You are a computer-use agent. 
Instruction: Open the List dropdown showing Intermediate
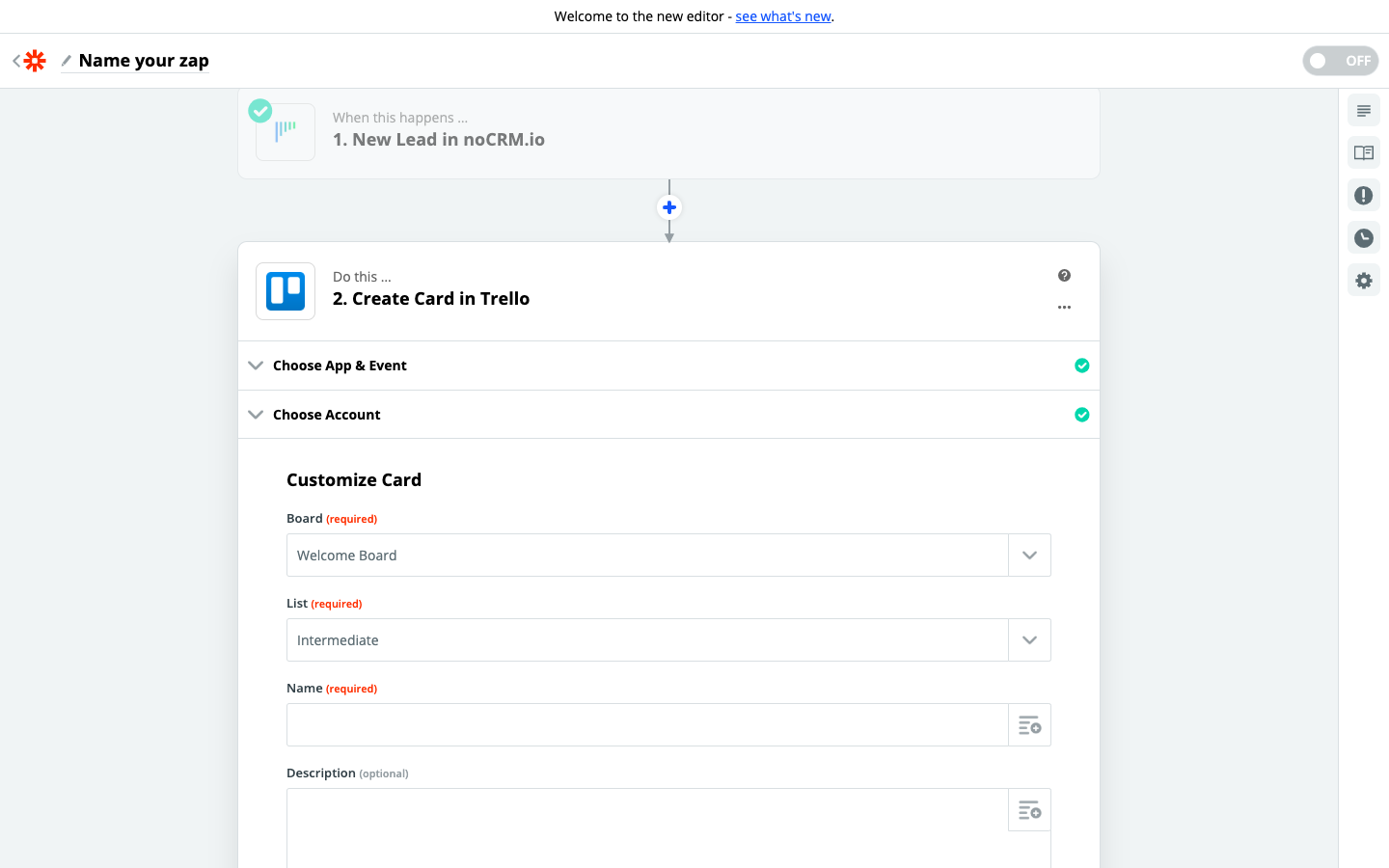click(x=1029, y=639)
